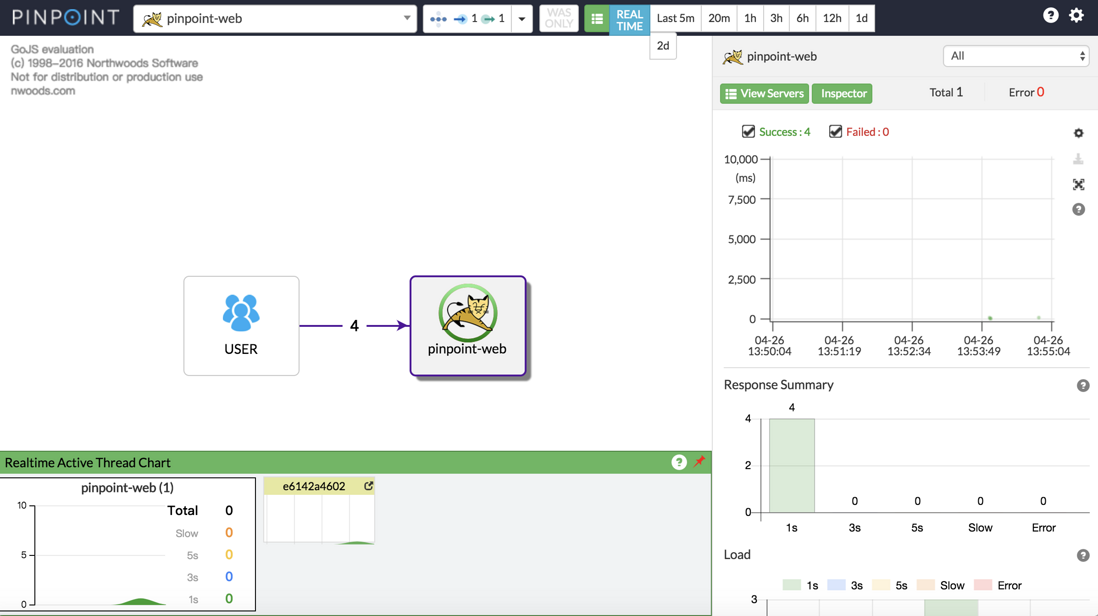Open the inbound/outbound depth dropdown arrow
Viewport: 1098px width, 616px height.
point(522,19)
